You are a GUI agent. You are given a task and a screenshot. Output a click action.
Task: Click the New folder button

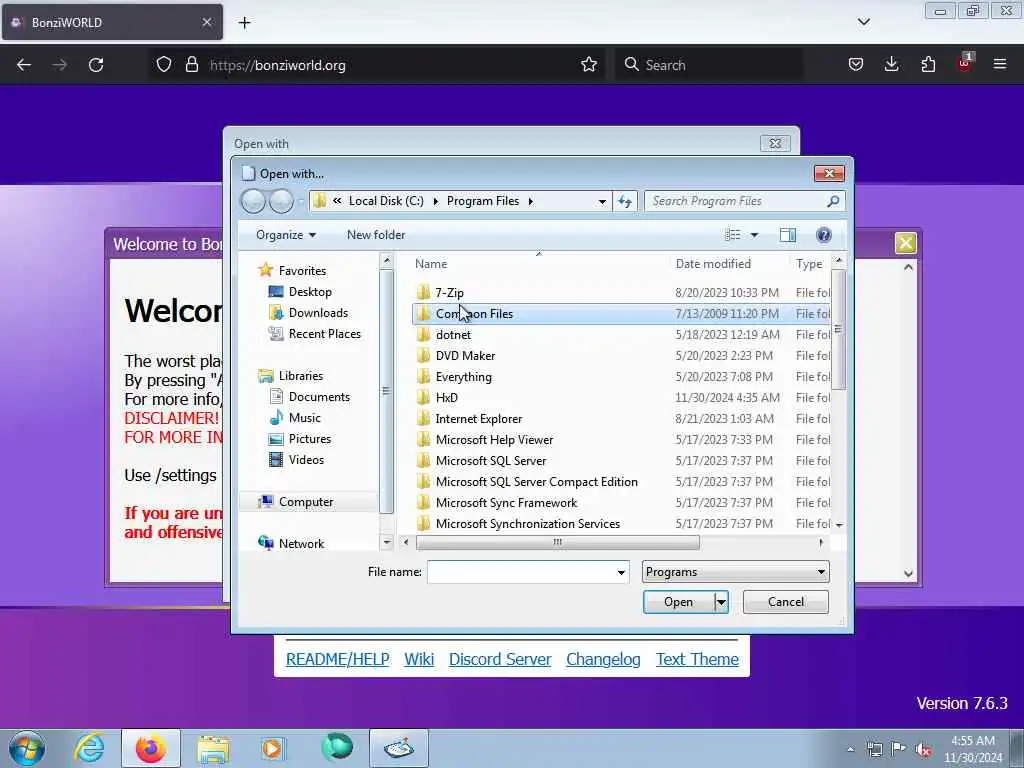(x=376, y=234)
